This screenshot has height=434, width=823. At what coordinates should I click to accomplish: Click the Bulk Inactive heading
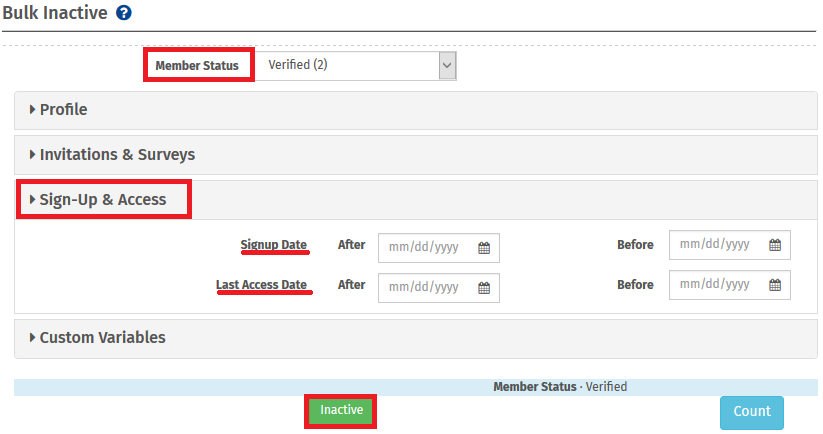(x=55, y=13)
